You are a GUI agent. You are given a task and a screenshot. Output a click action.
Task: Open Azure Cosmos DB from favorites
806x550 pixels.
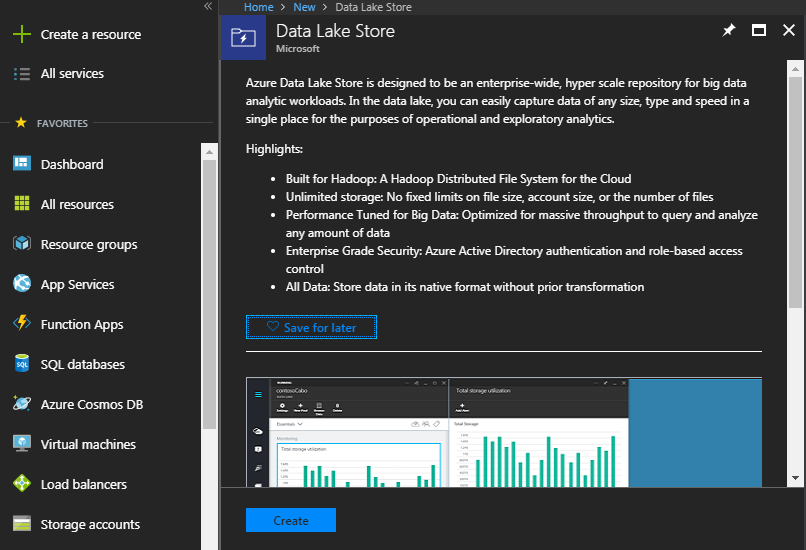[x=92, y=405]
